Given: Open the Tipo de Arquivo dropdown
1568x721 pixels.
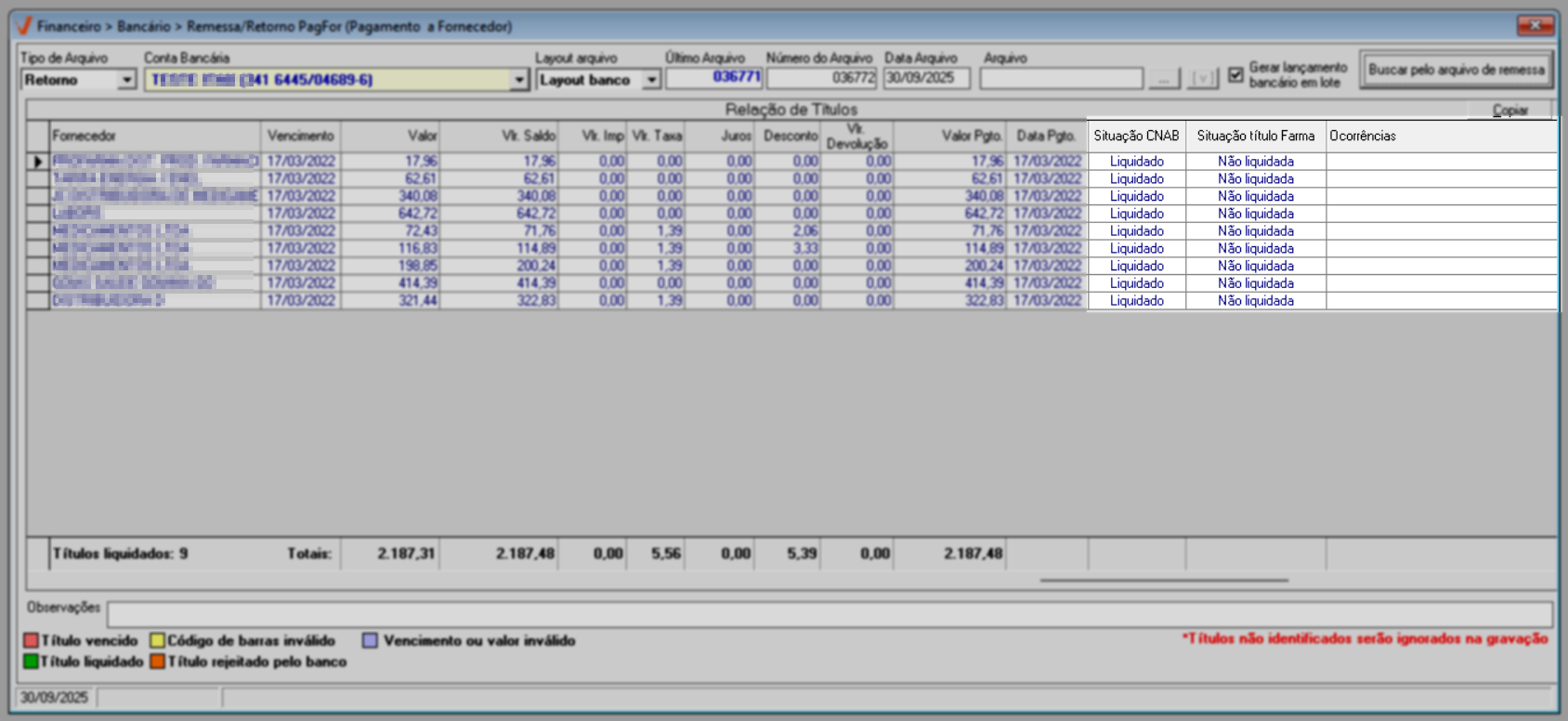Looking at the screenshot, I should pos(126,81).
